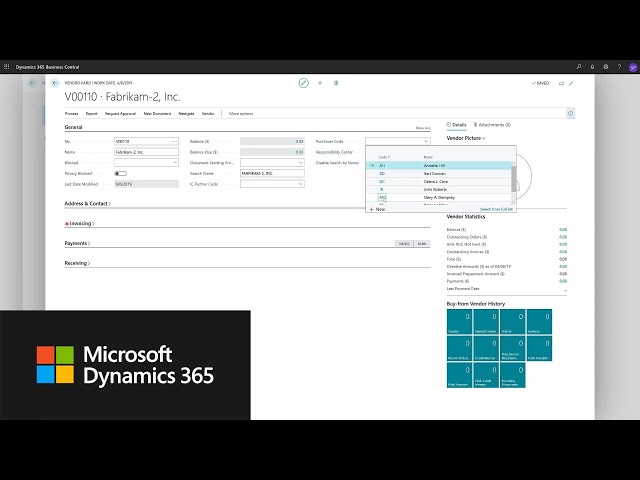Expand the Address & Contact section

[x=87, y=203]
